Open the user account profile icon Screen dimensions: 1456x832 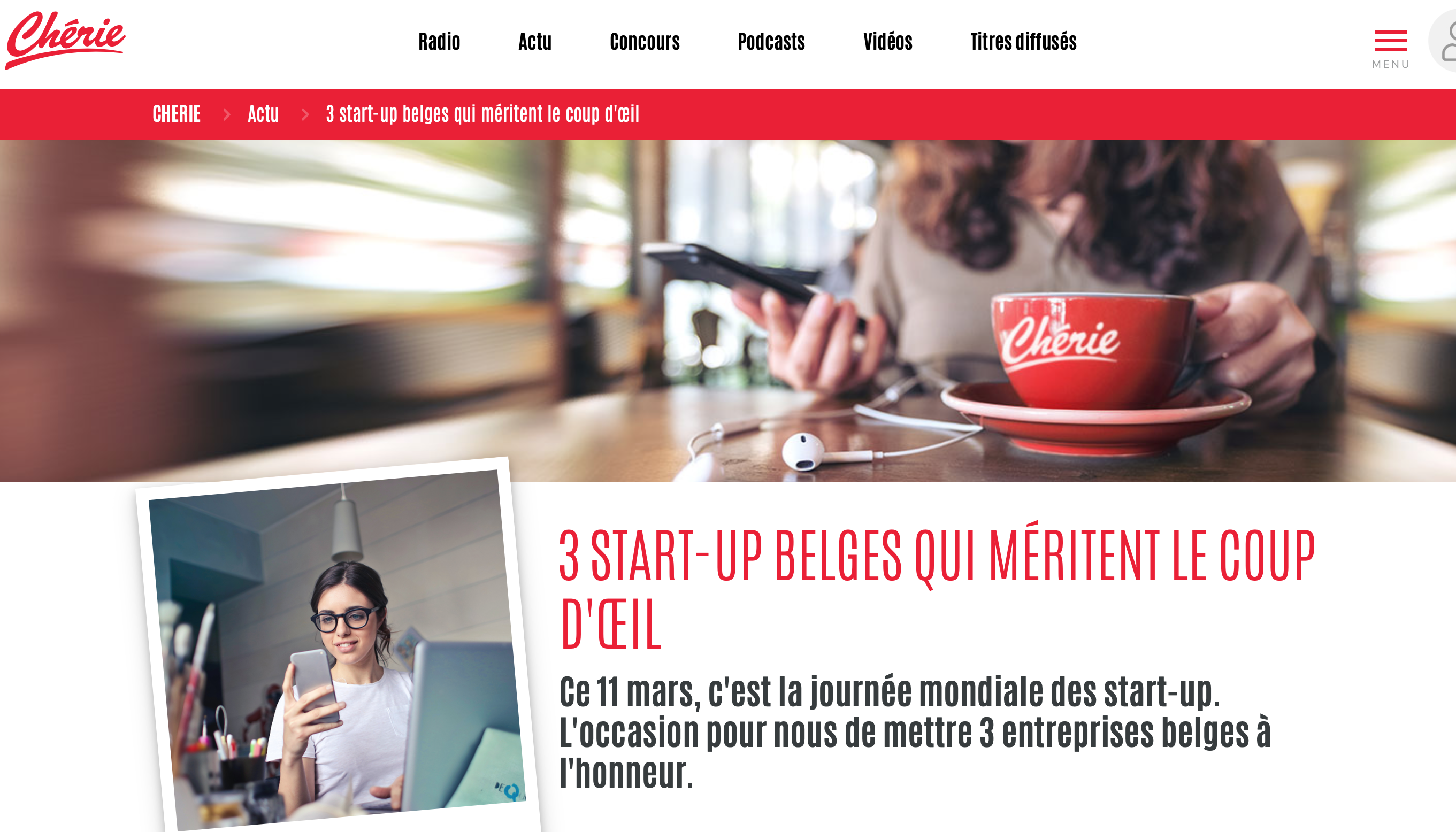[x=1443, y=41]
